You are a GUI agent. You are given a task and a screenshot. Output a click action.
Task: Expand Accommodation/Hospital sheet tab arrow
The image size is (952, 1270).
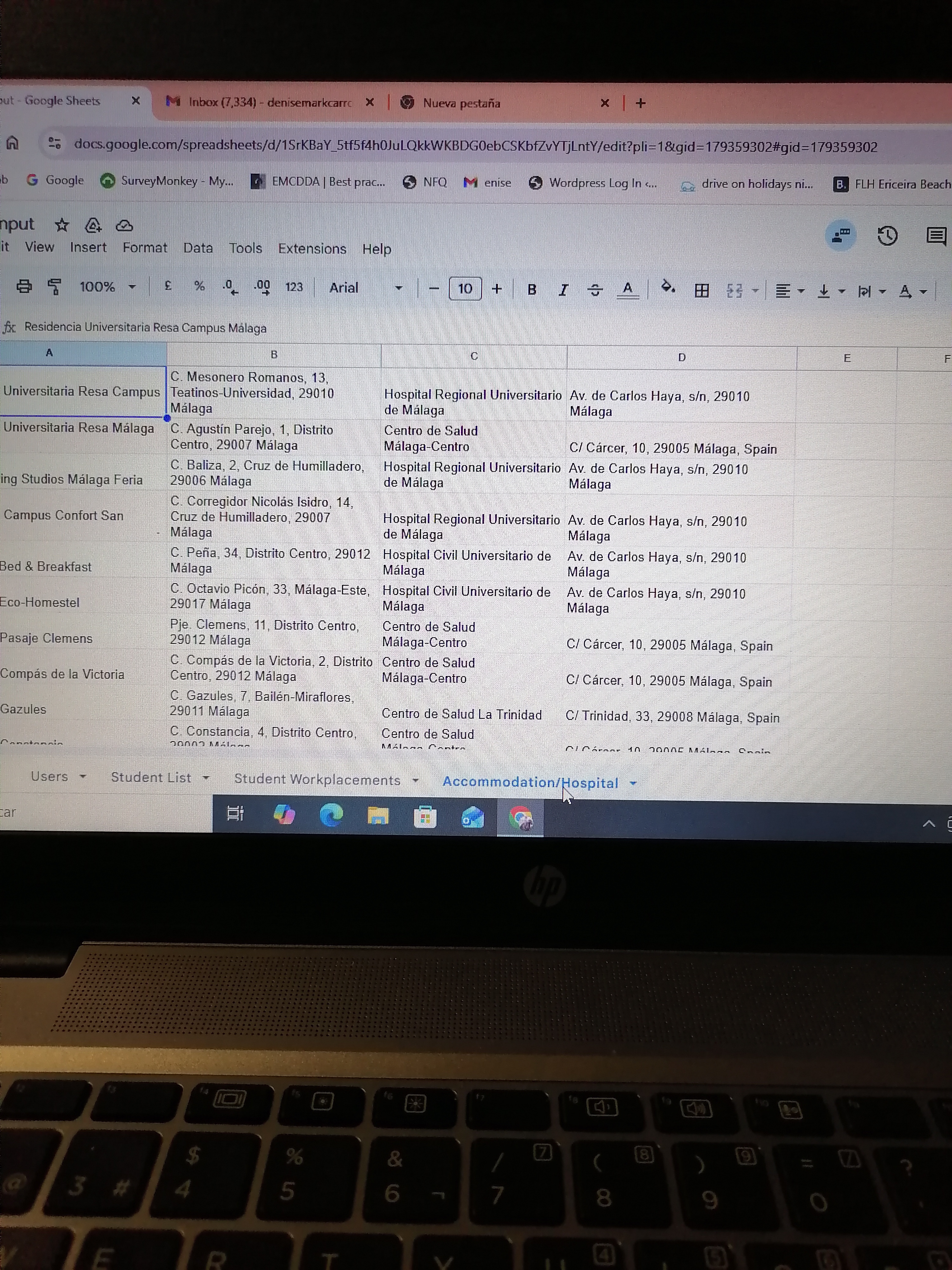(633, 783)
